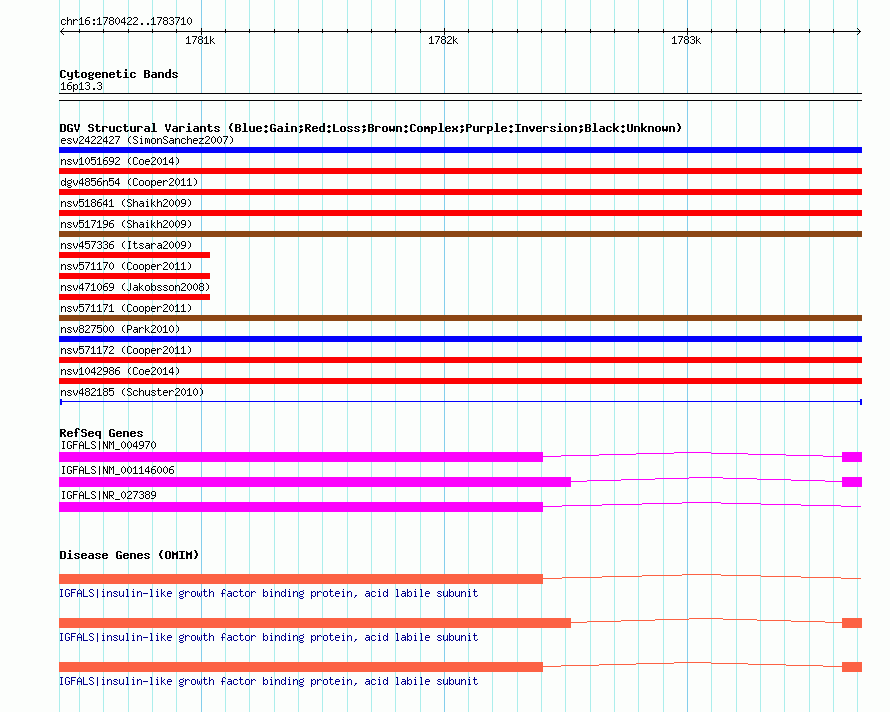
Task: Open the third IGFALS OMIM disease gene link
Action: pyautogui.click(x=268, y=681)
